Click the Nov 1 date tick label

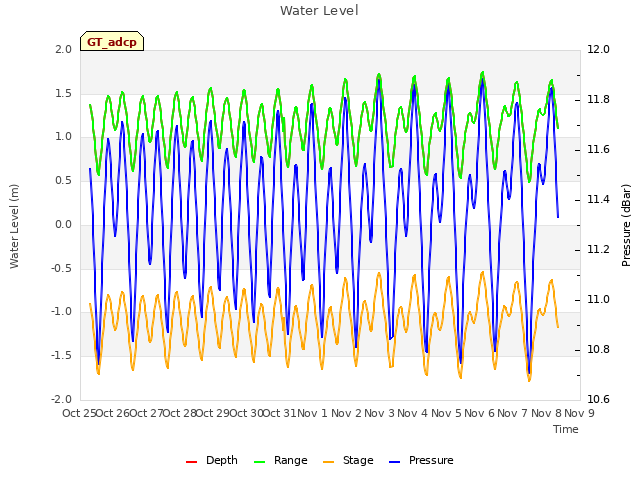click(312, 413)
